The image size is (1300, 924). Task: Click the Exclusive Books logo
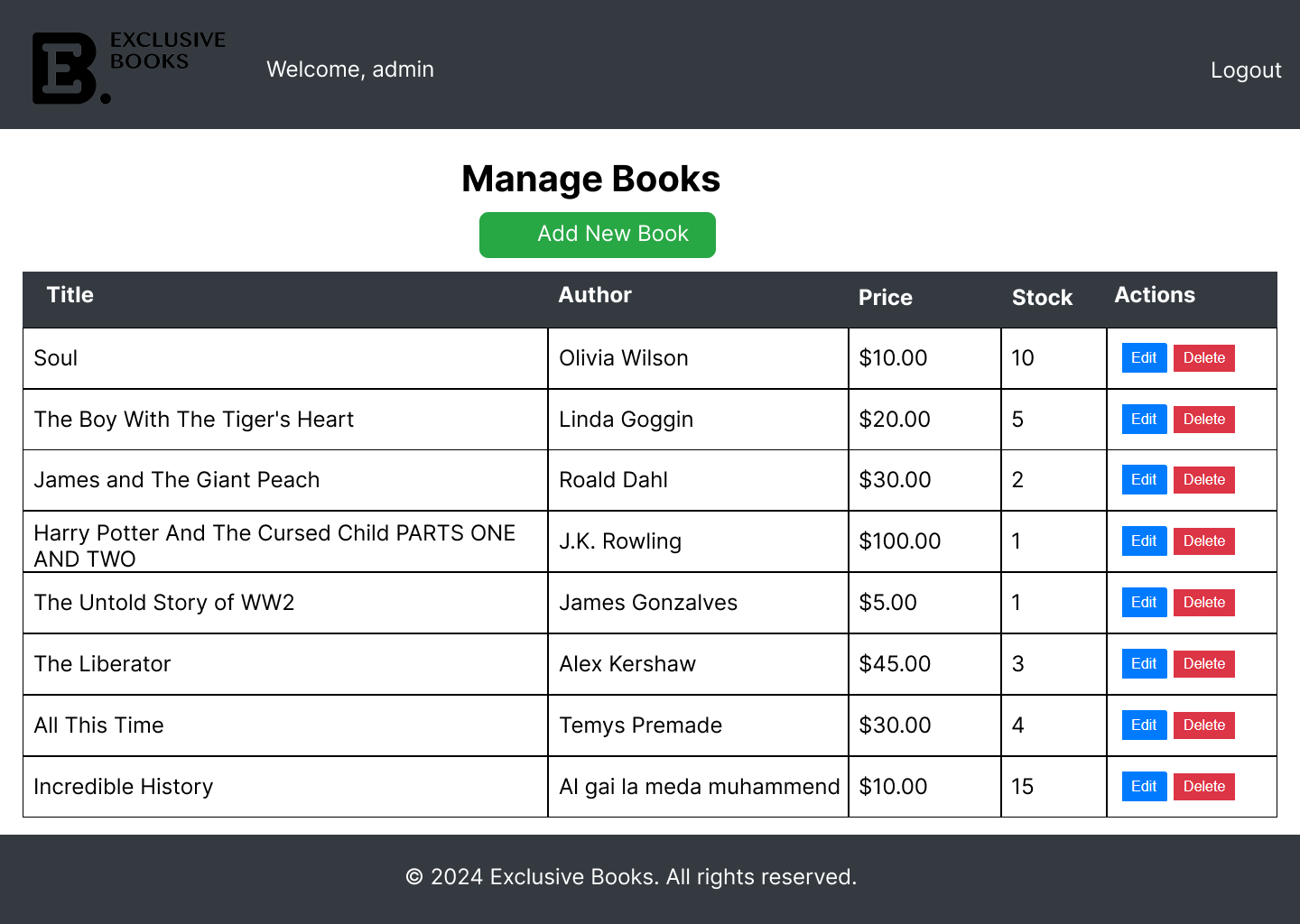coord(128,68)
